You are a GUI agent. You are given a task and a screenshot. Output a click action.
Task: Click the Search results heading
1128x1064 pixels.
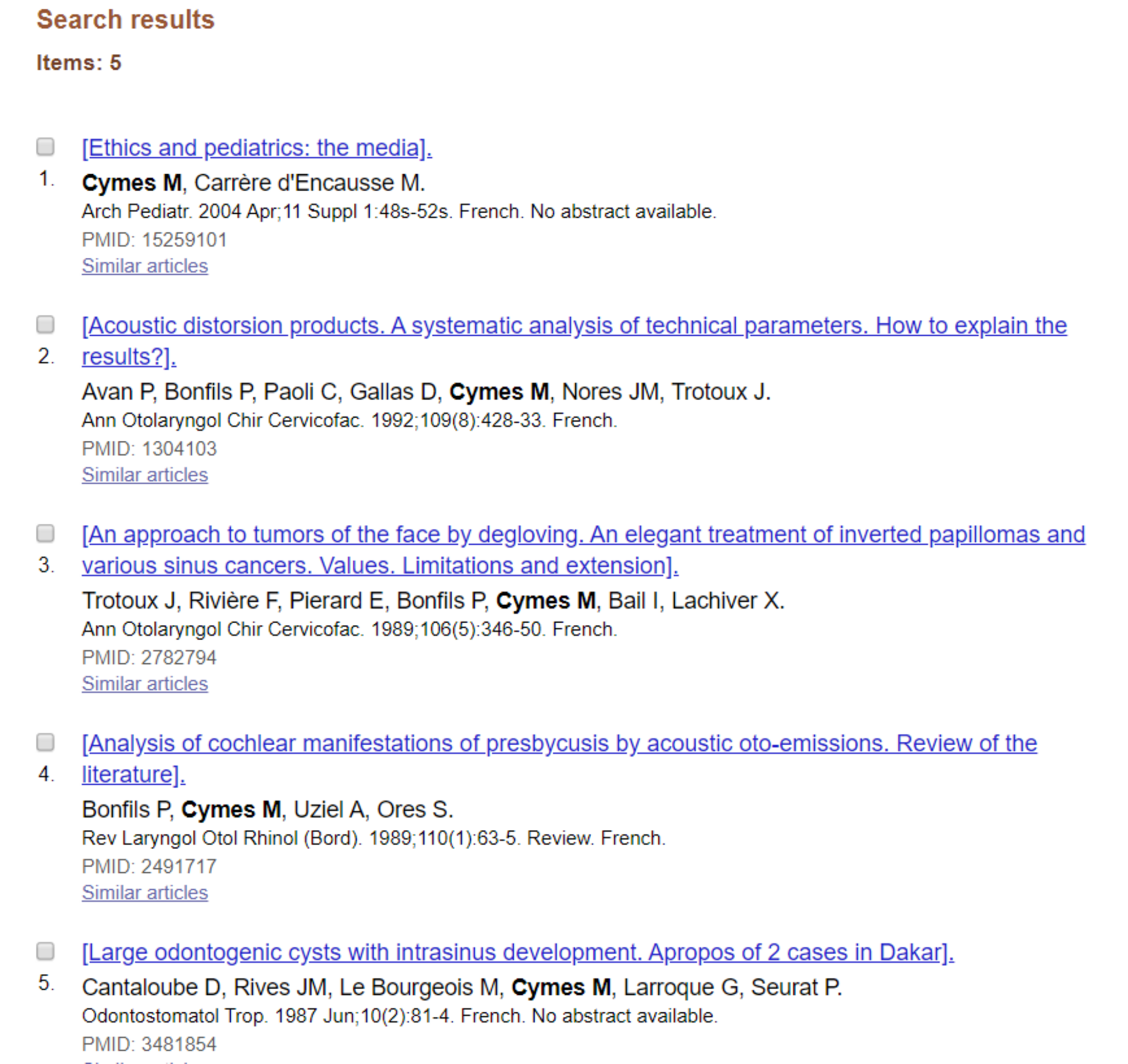(126, 20)
